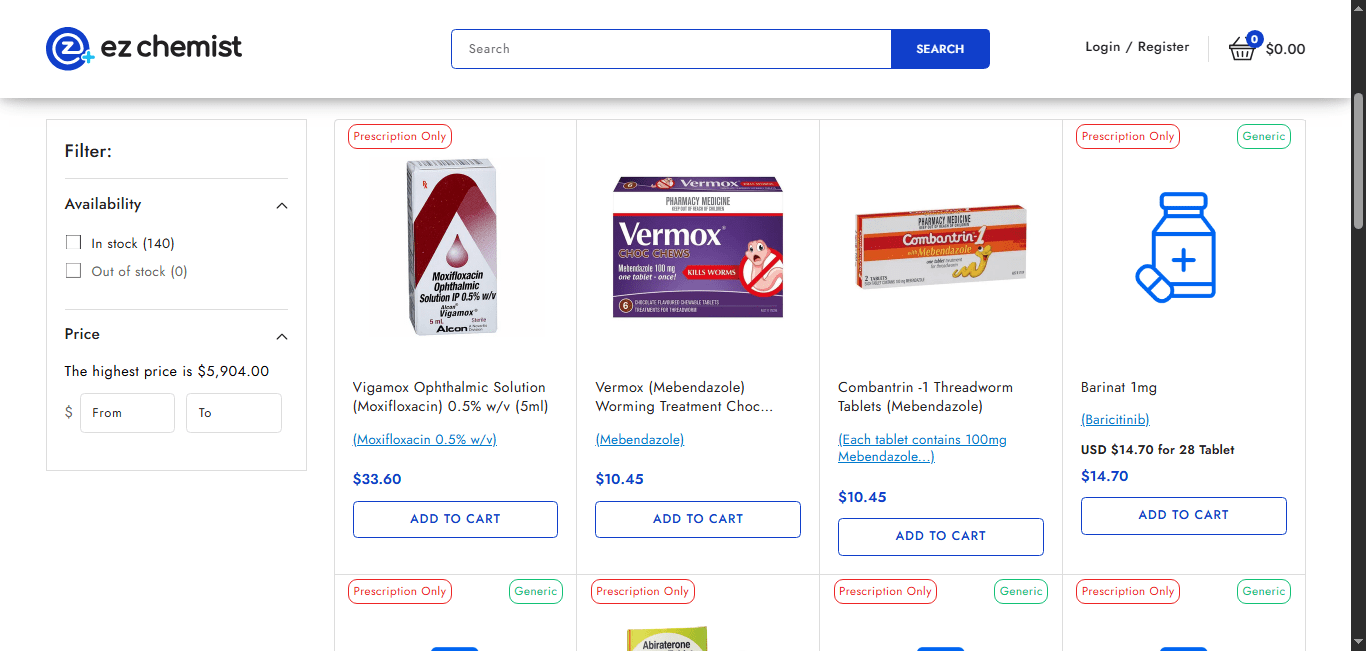The height and width of the screenshot is (651, 1366).
Task: Click the Barinat 1mg medicine bottle placeholder icon
Action: point(1176,246)
